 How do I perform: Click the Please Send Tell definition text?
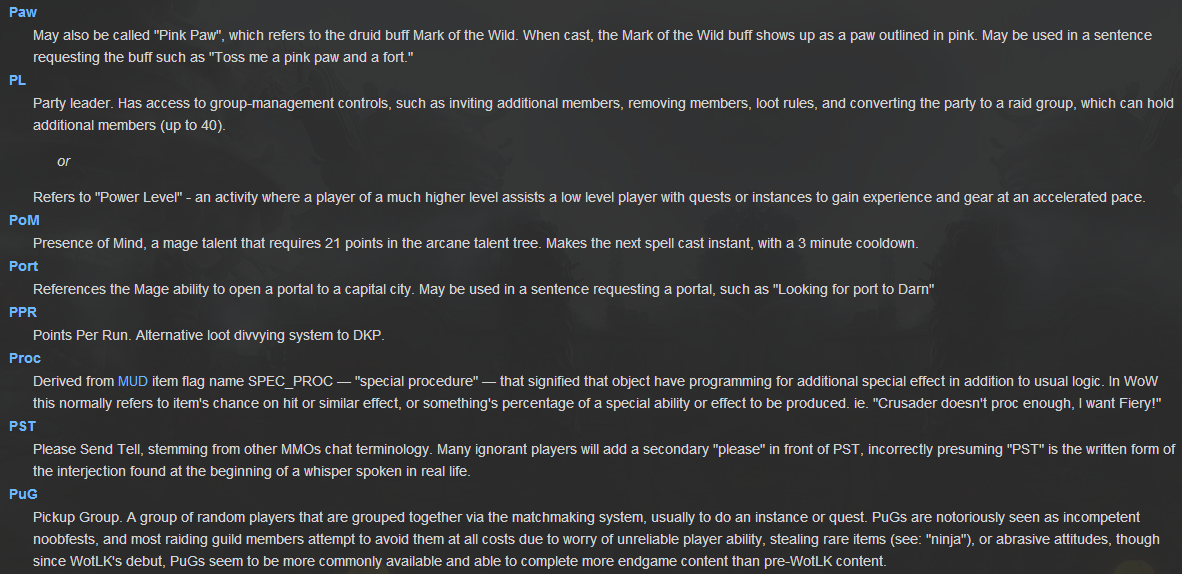(604, 460)
